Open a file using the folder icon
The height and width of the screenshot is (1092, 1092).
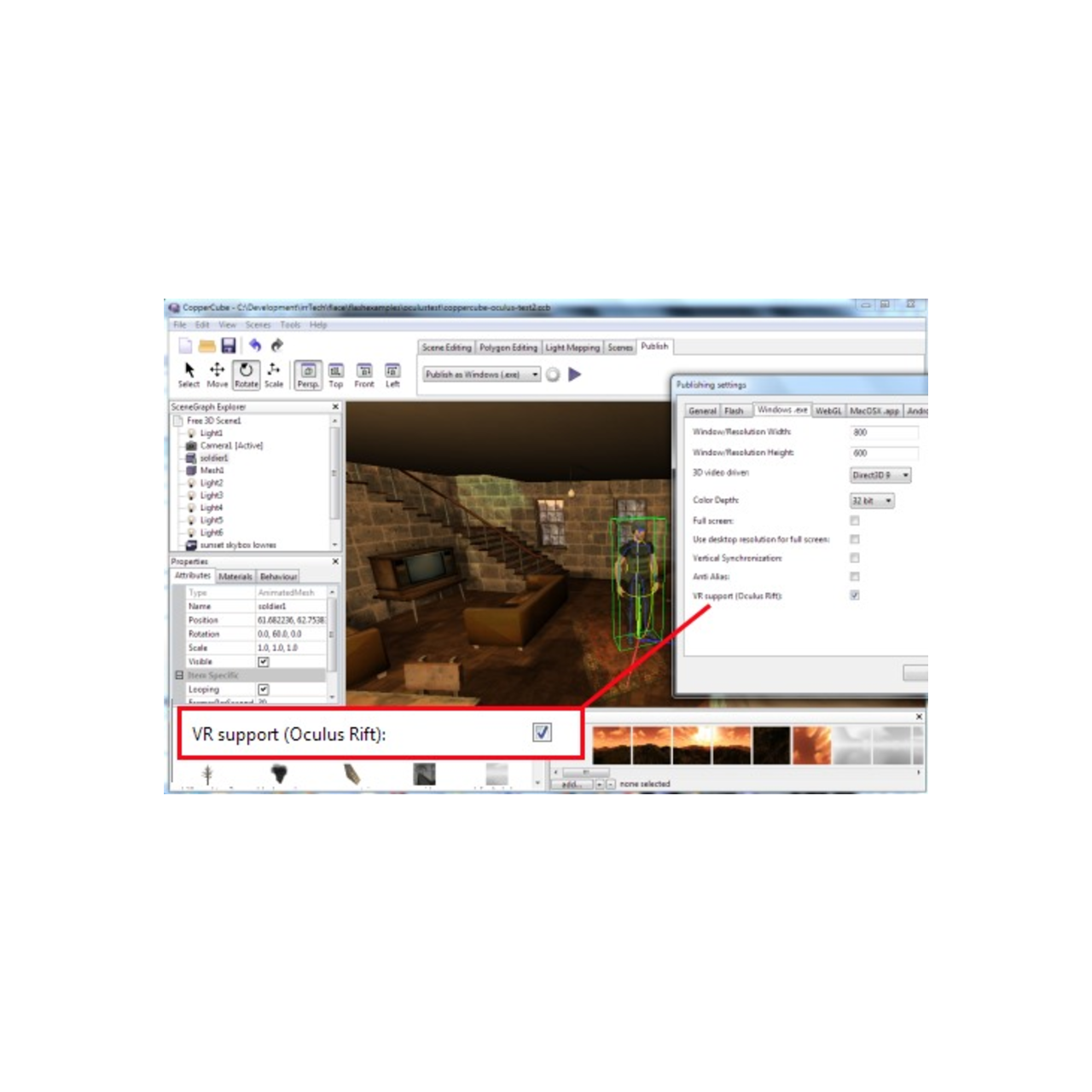coord(207,344)
